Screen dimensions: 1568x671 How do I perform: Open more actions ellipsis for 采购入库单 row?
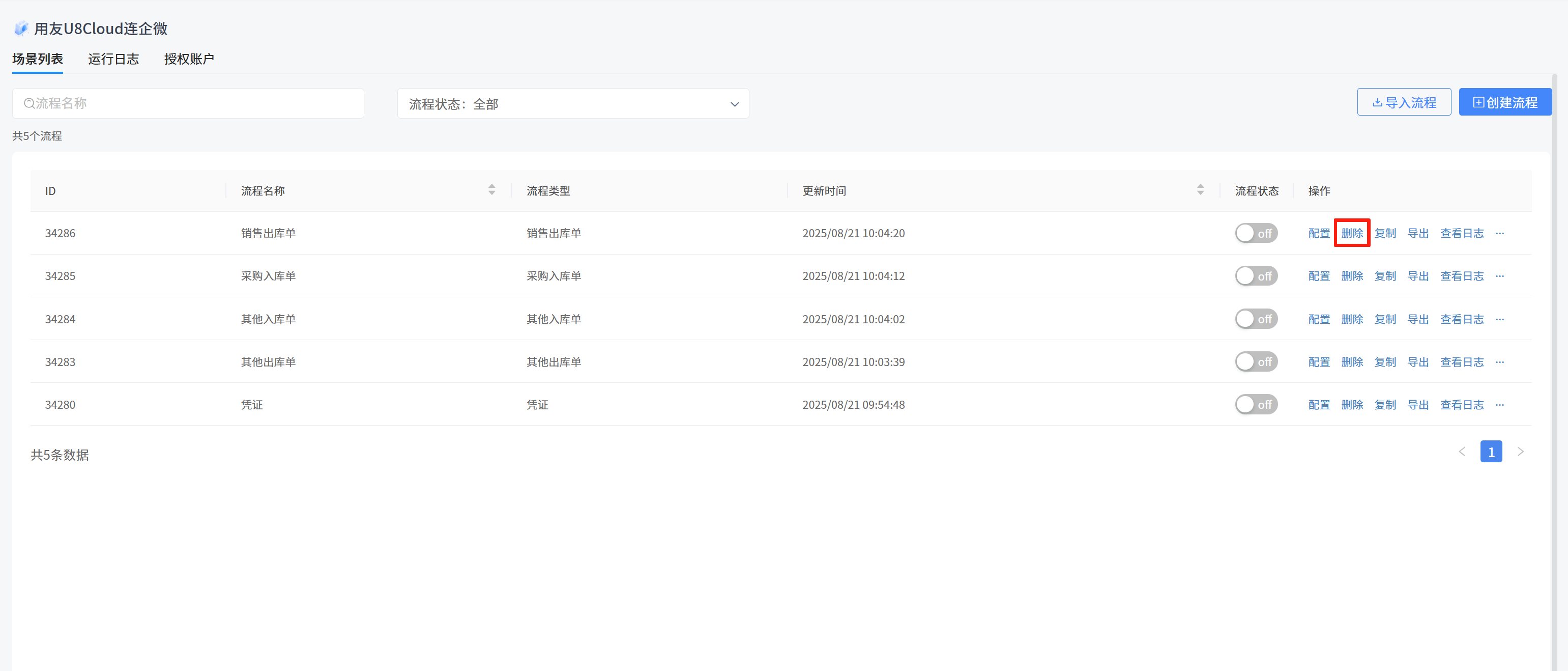[1499, 276]
